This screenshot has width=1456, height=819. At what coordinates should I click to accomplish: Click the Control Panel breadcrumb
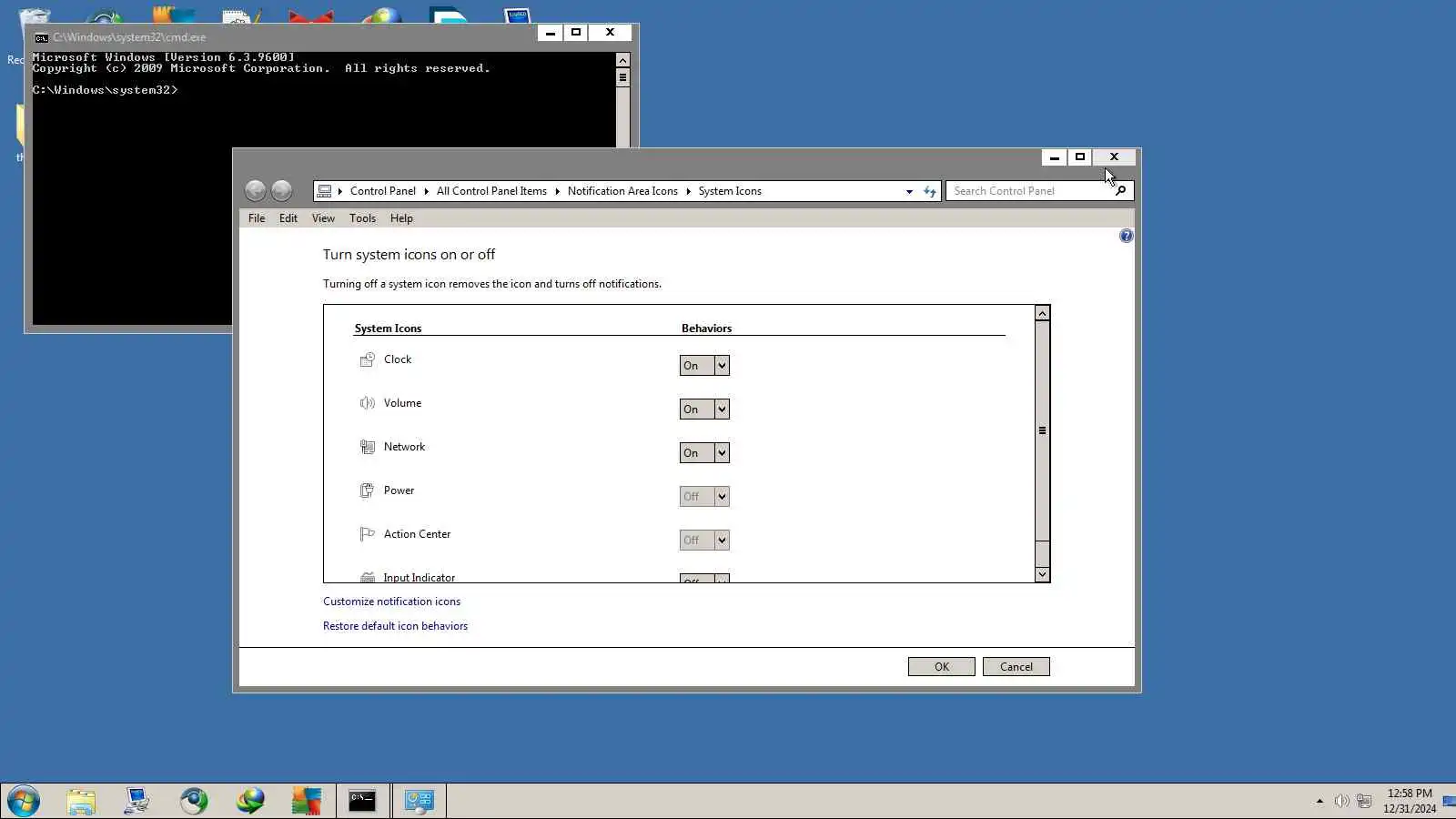(382, 191)
